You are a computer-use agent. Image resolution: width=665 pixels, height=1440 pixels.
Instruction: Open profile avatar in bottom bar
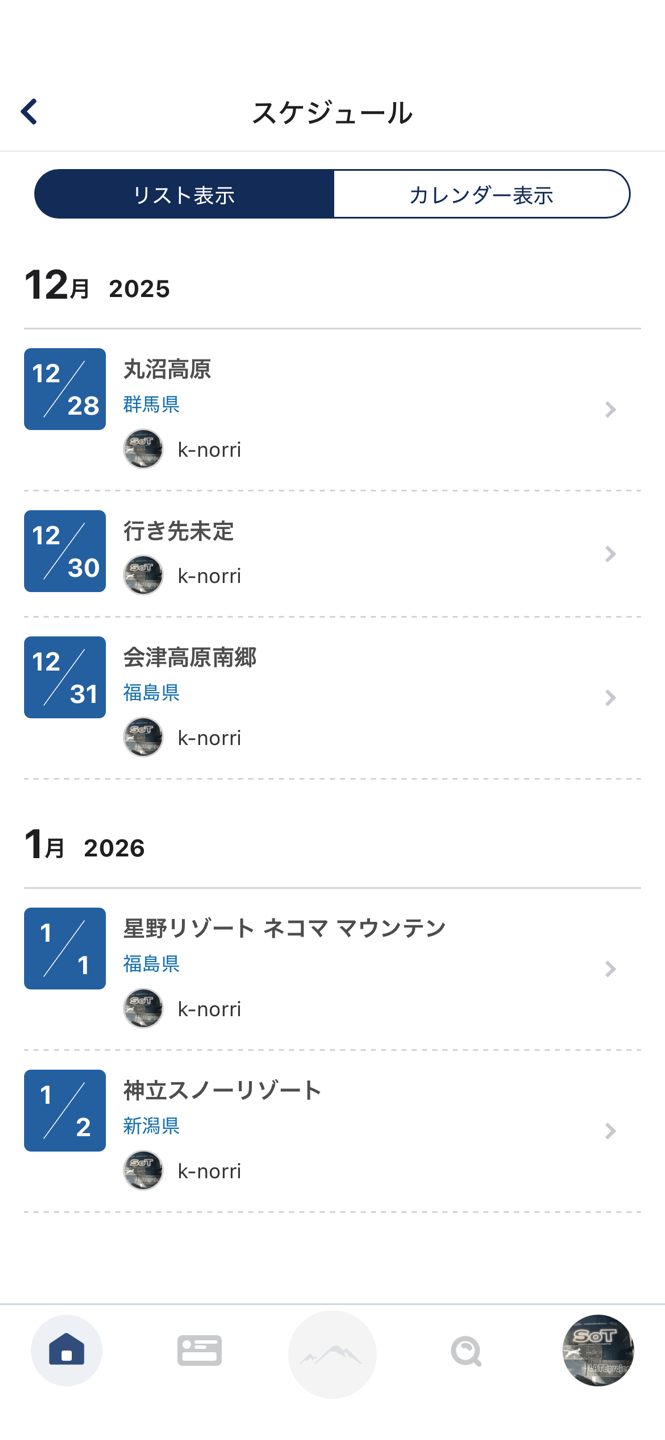click(x=598, y=1351)
